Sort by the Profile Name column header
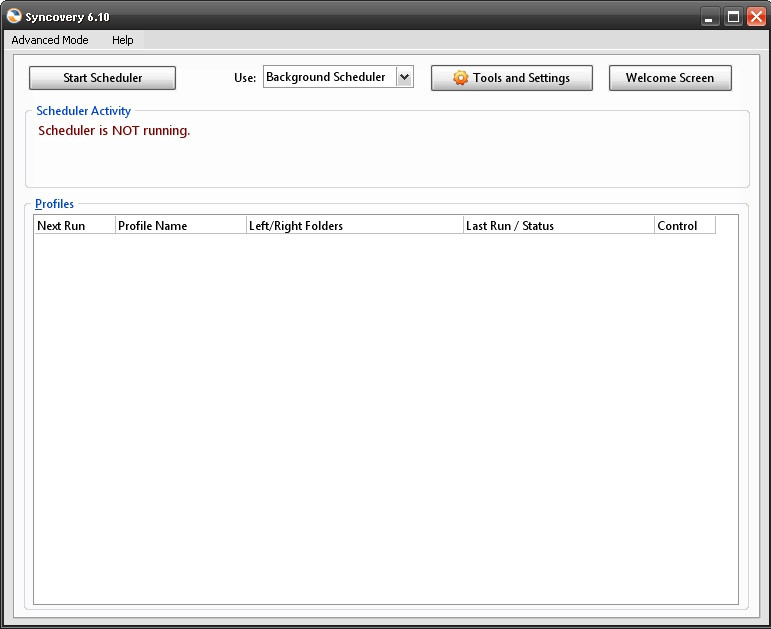The width and height of the screenshot is (771, 629). click(180, 226)
